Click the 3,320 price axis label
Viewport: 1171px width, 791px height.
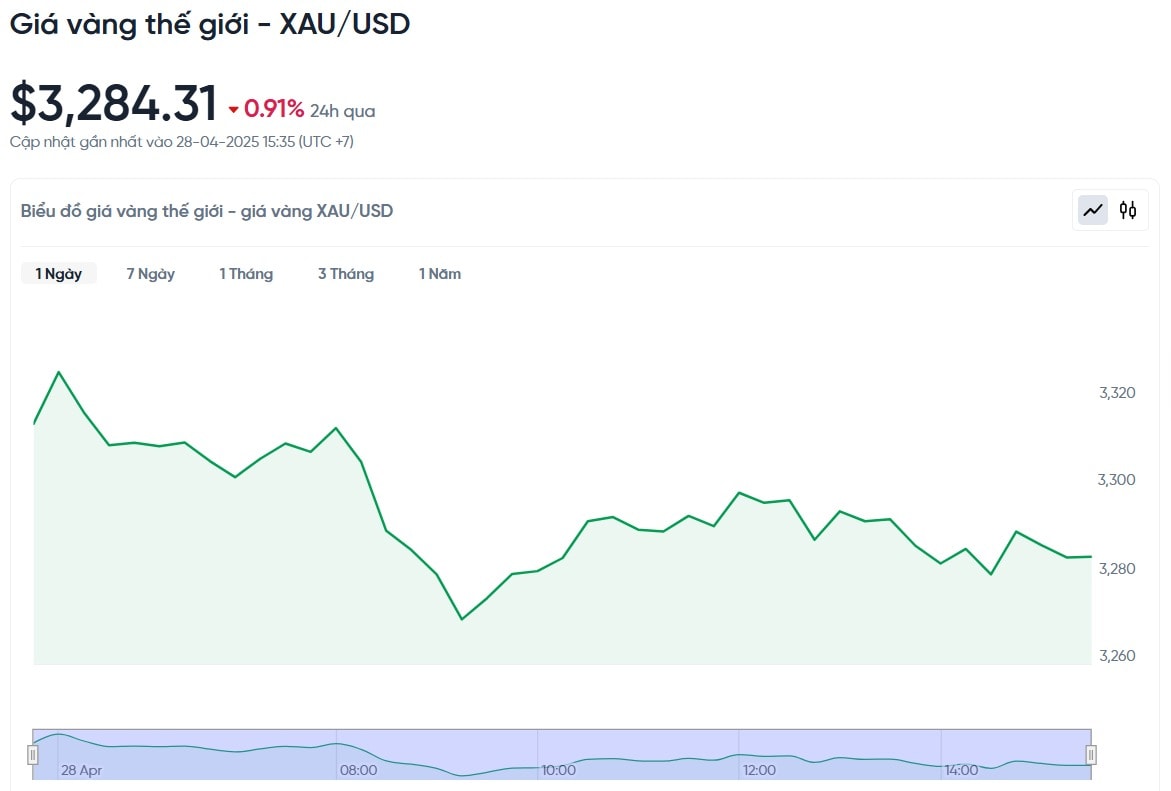click(x=1117, y=393)
